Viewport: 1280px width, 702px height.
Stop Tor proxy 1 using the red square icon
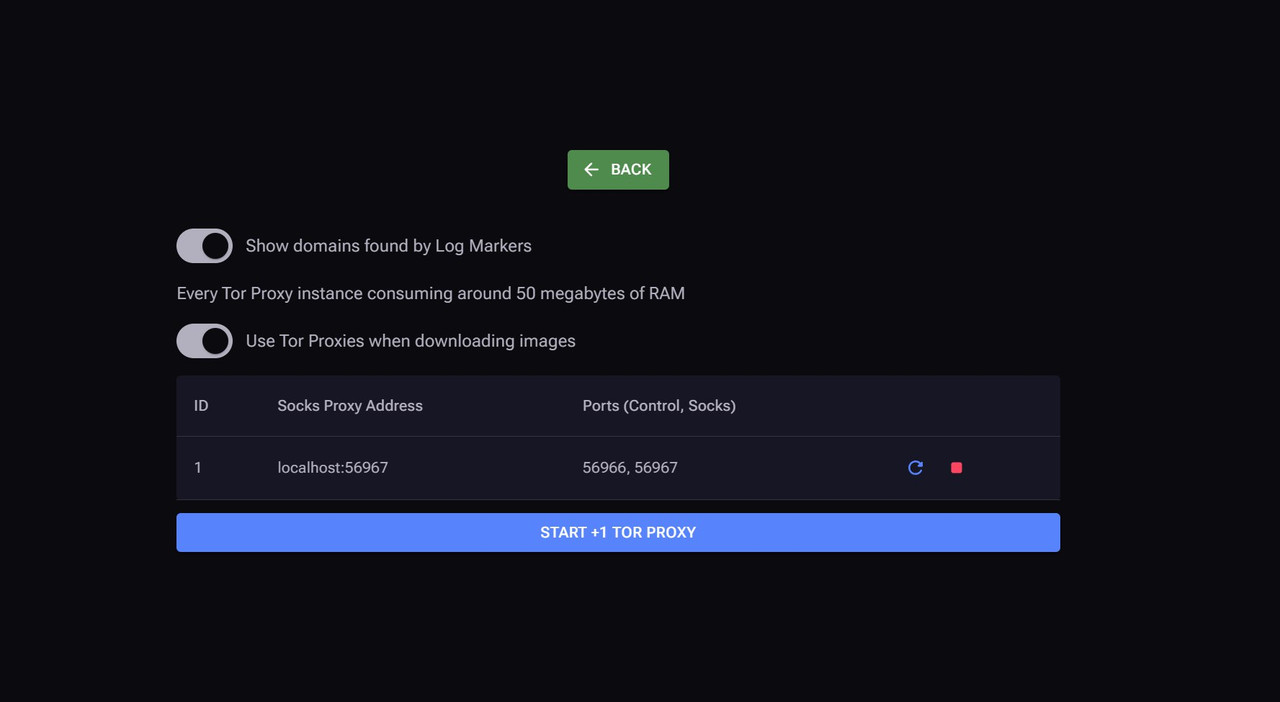[x=956, y=468]
